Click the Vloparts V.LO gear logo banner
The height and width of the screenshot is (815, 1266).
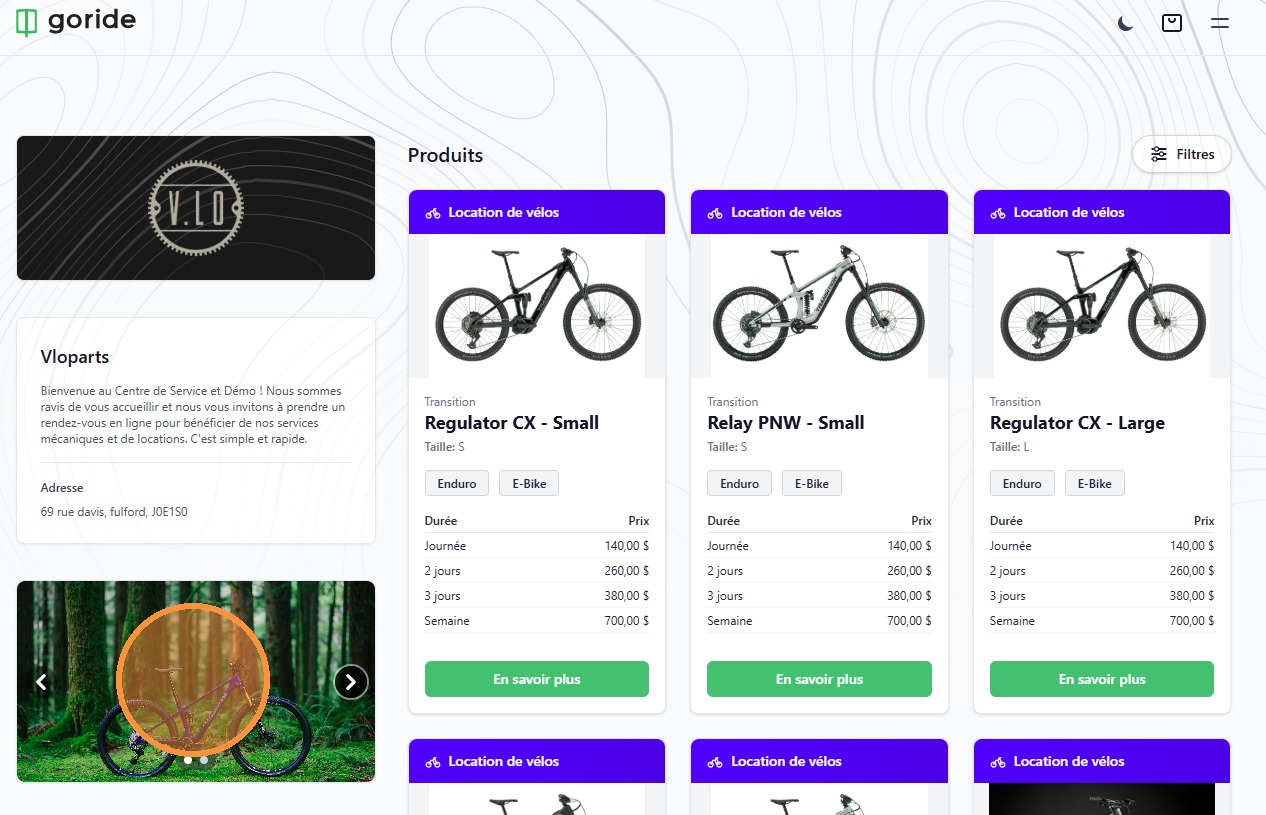(196, 208)
